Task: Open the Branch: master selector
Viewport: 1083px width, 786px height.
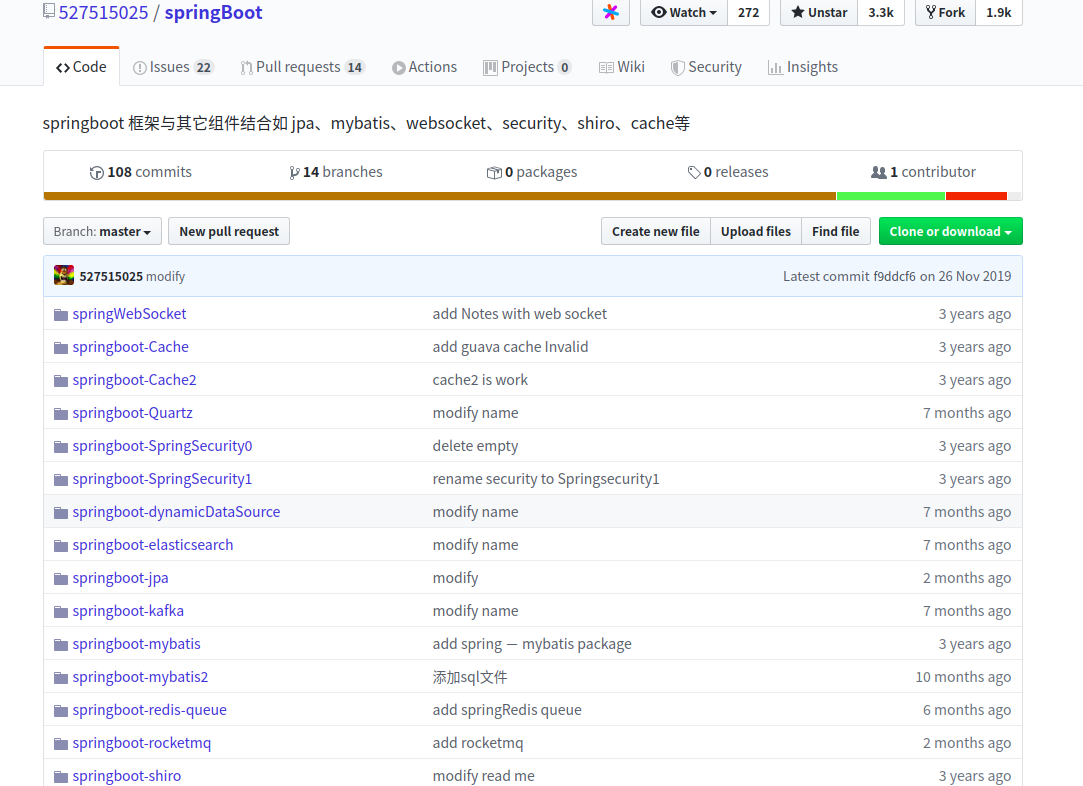Action: point(102,231)
